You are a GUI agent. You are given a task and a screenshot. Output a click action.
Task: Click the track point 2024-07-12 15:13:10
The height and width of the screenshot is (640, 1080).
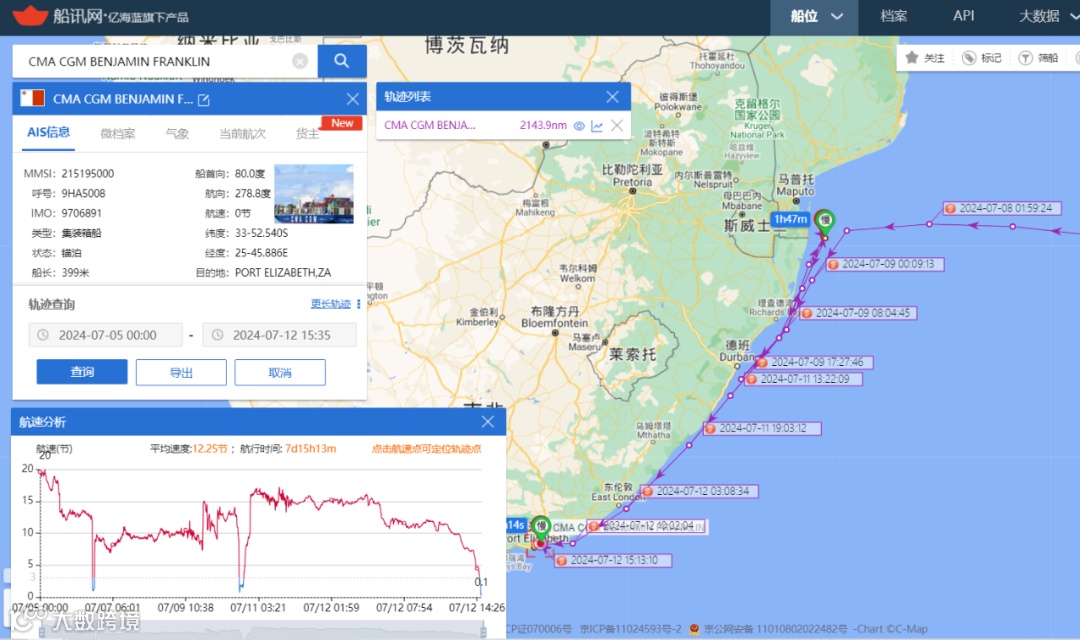tap(613, 560)
